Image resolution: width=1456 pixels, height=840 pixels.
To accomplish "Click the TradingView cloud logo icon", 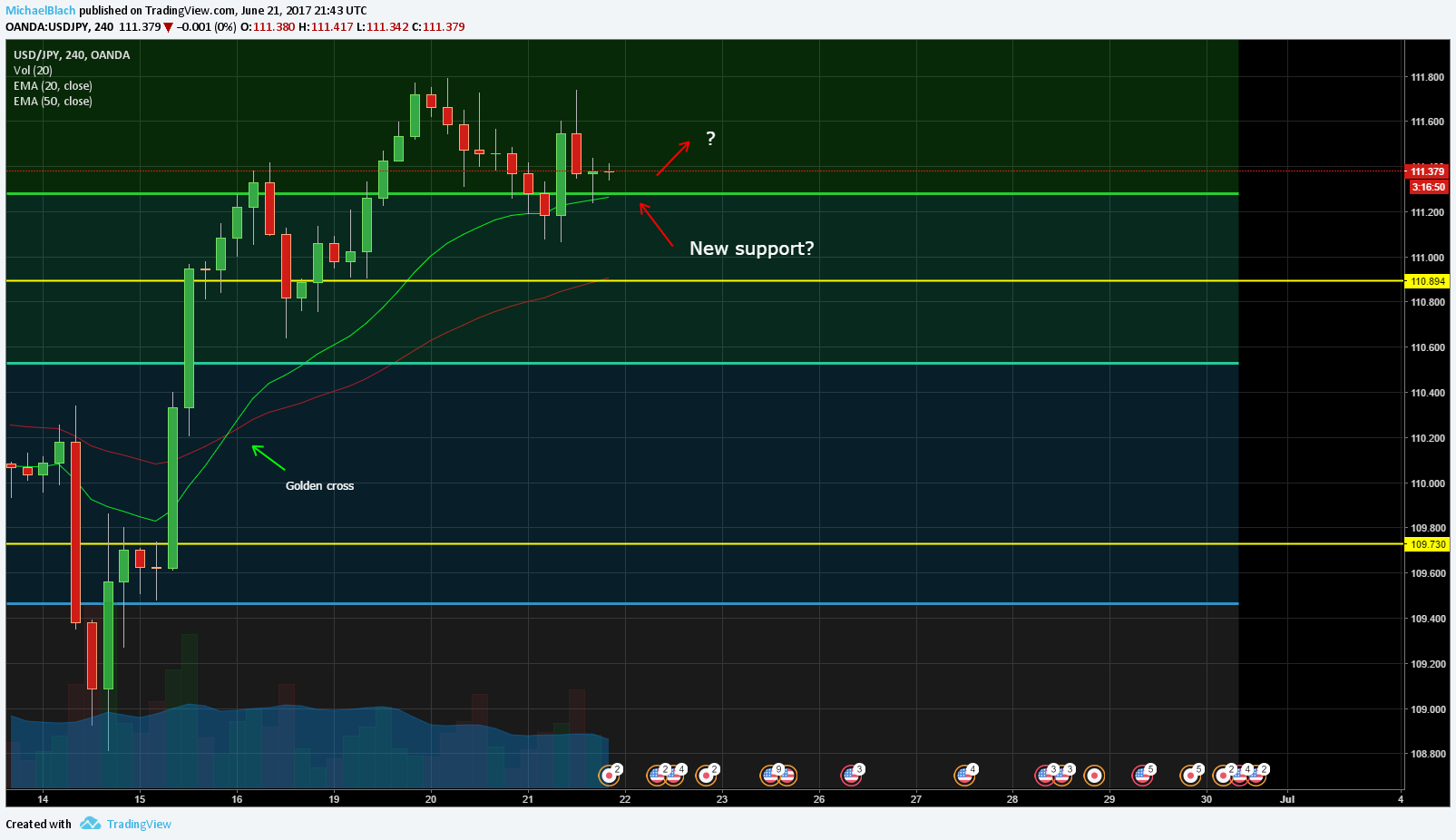I will 90,824.
